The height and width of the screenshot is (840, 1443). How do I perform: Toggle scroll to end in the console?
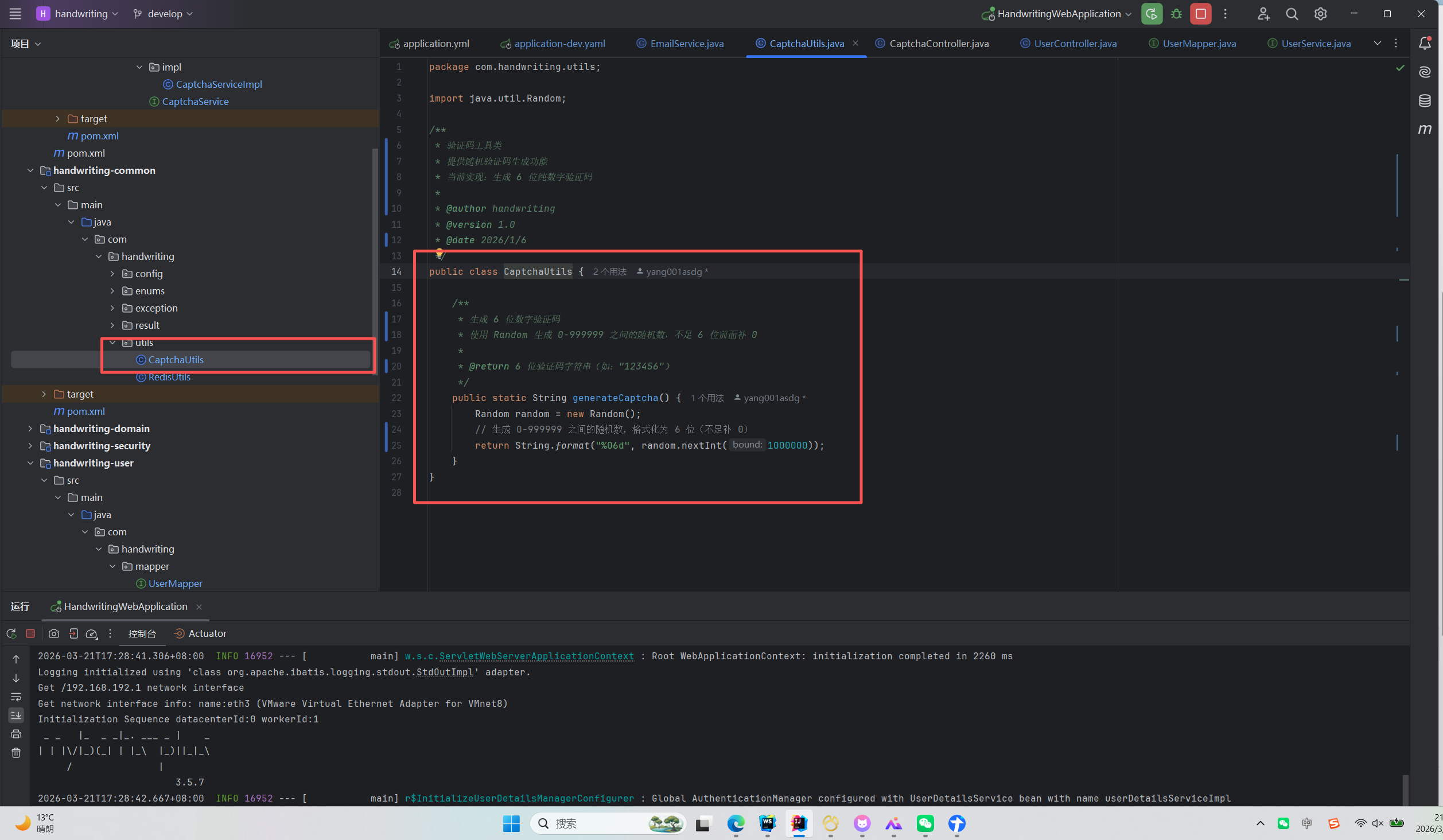[16, 715]
